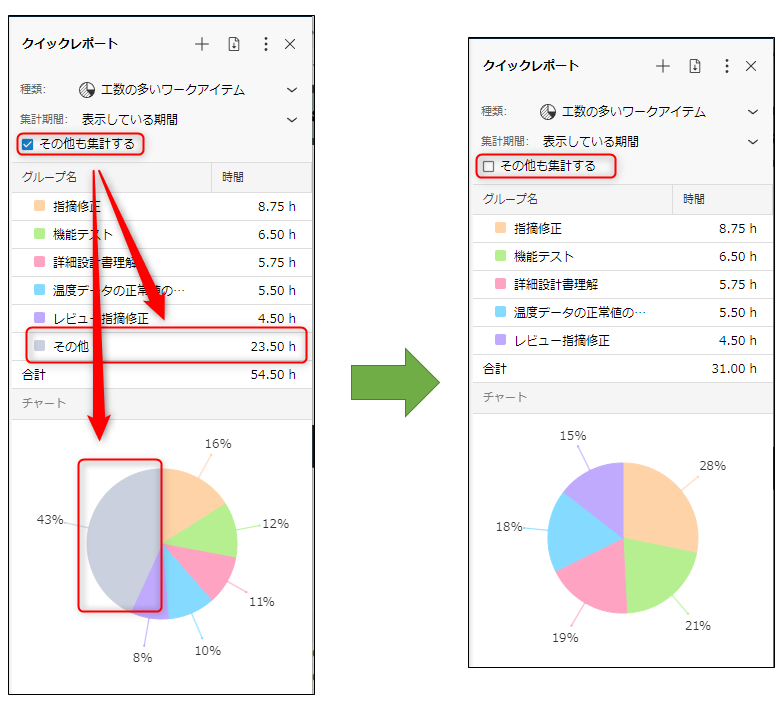Screen dimensions: 782x702
Task: Select the その他 row showing 23.50 h
Action: [160, 347]
